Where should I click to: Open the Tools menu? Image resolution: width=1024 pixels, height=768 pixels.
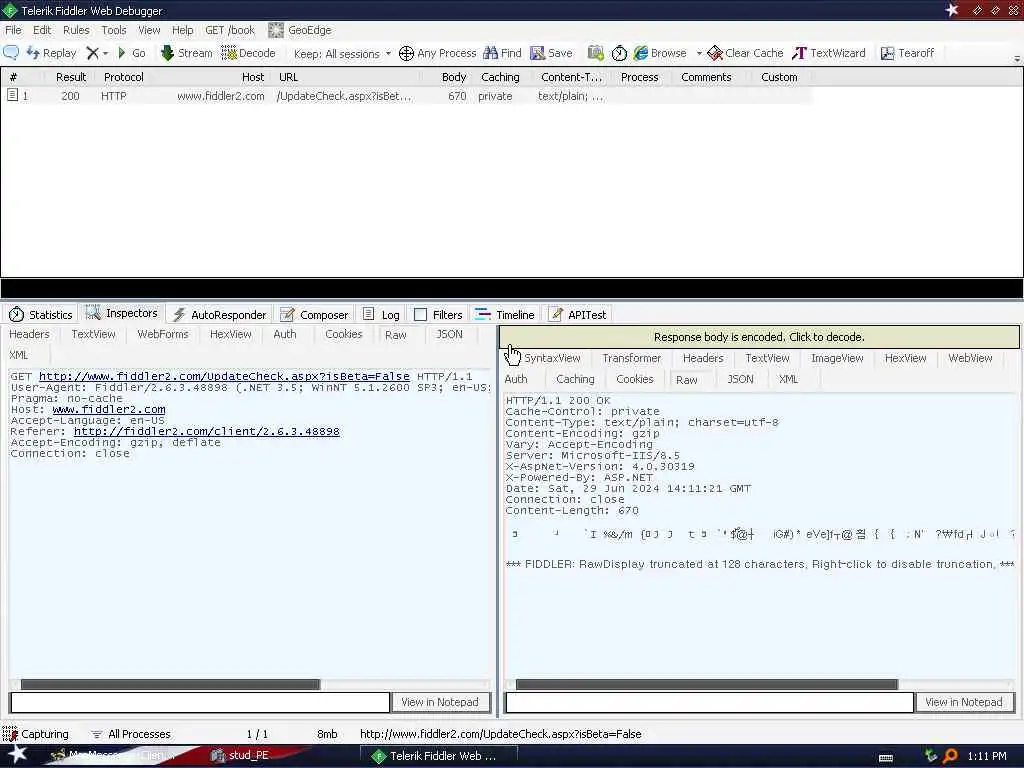pos(114,30)
